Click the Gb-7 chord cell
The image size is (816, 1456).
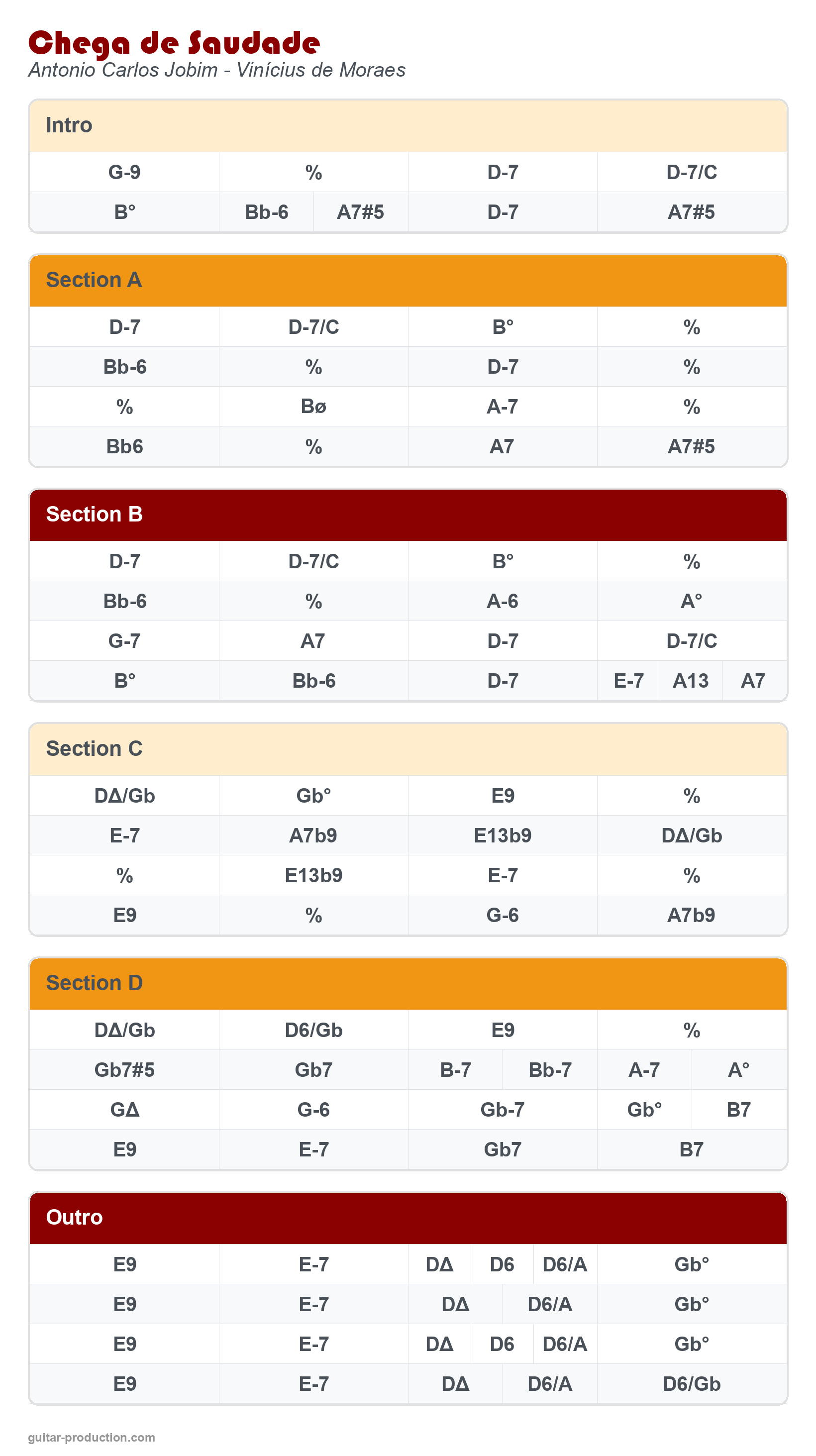click(x=503, y=1110)
